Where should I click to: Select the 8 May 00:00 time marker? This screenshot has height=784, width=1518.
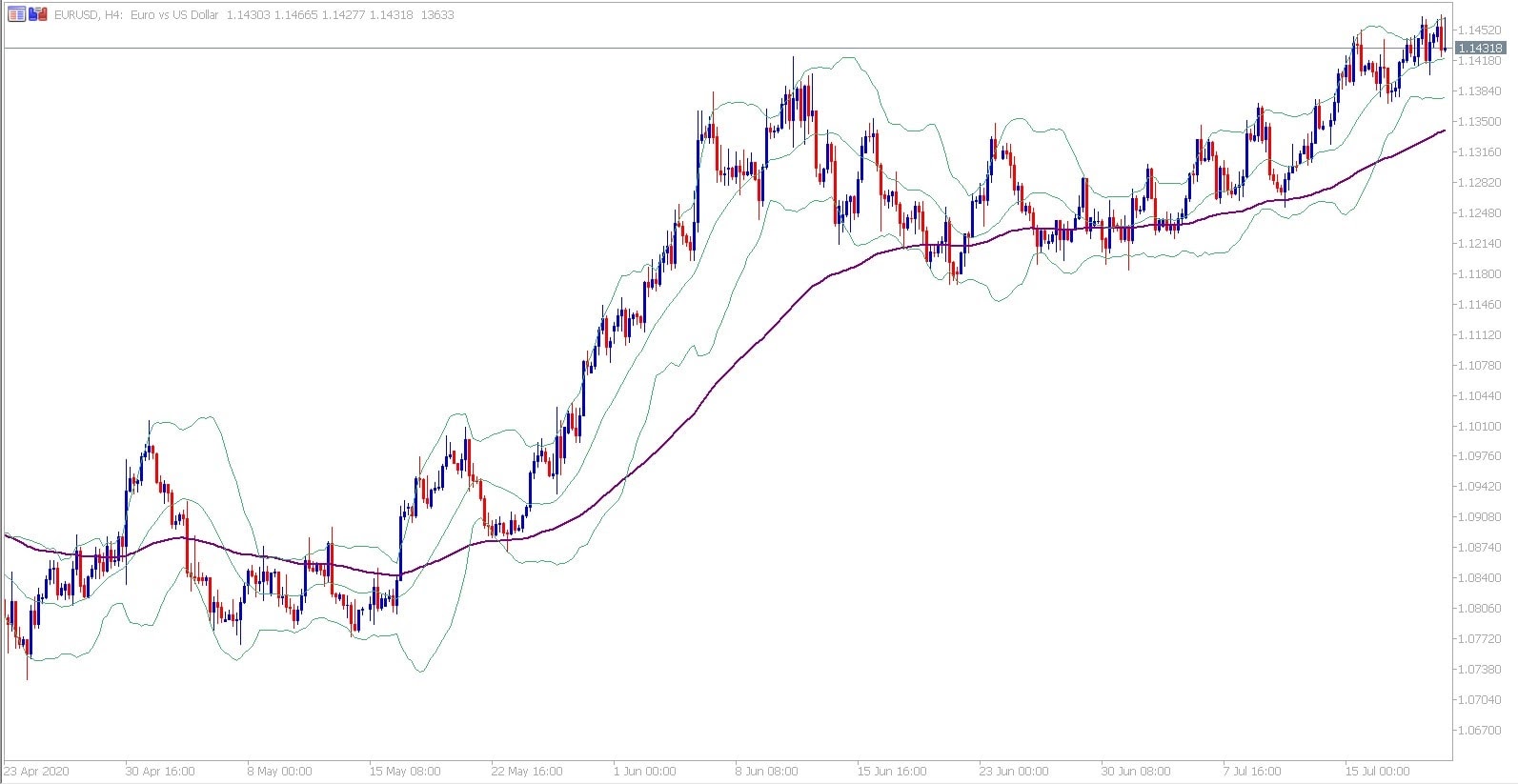click(x=279, y=771)
